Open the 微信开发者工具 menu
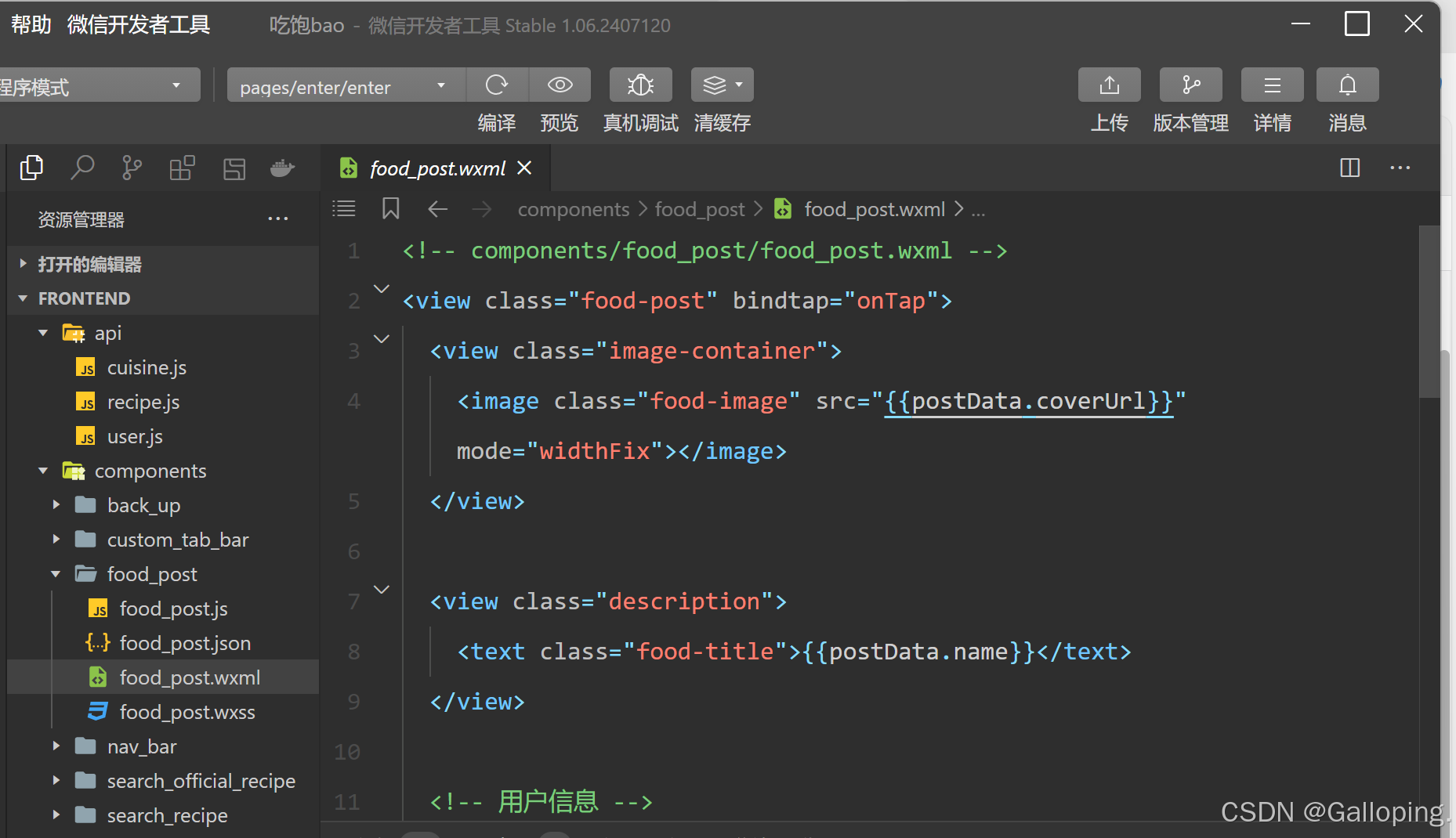The height and width of the screenshot is (838, 1456). (x=139, y=25)
